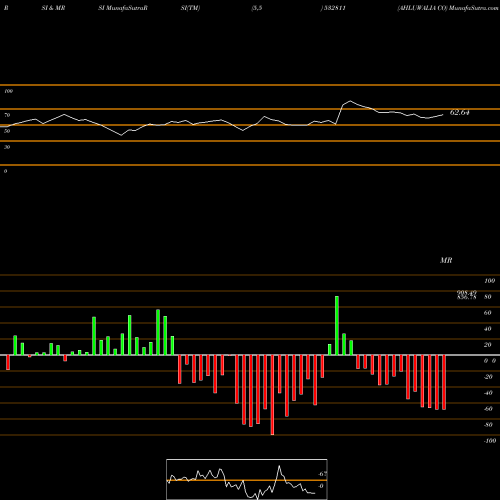The height and width of the screenshot is (500, 500).
Task: Click the RSI axis label 50
Action: 7,131
